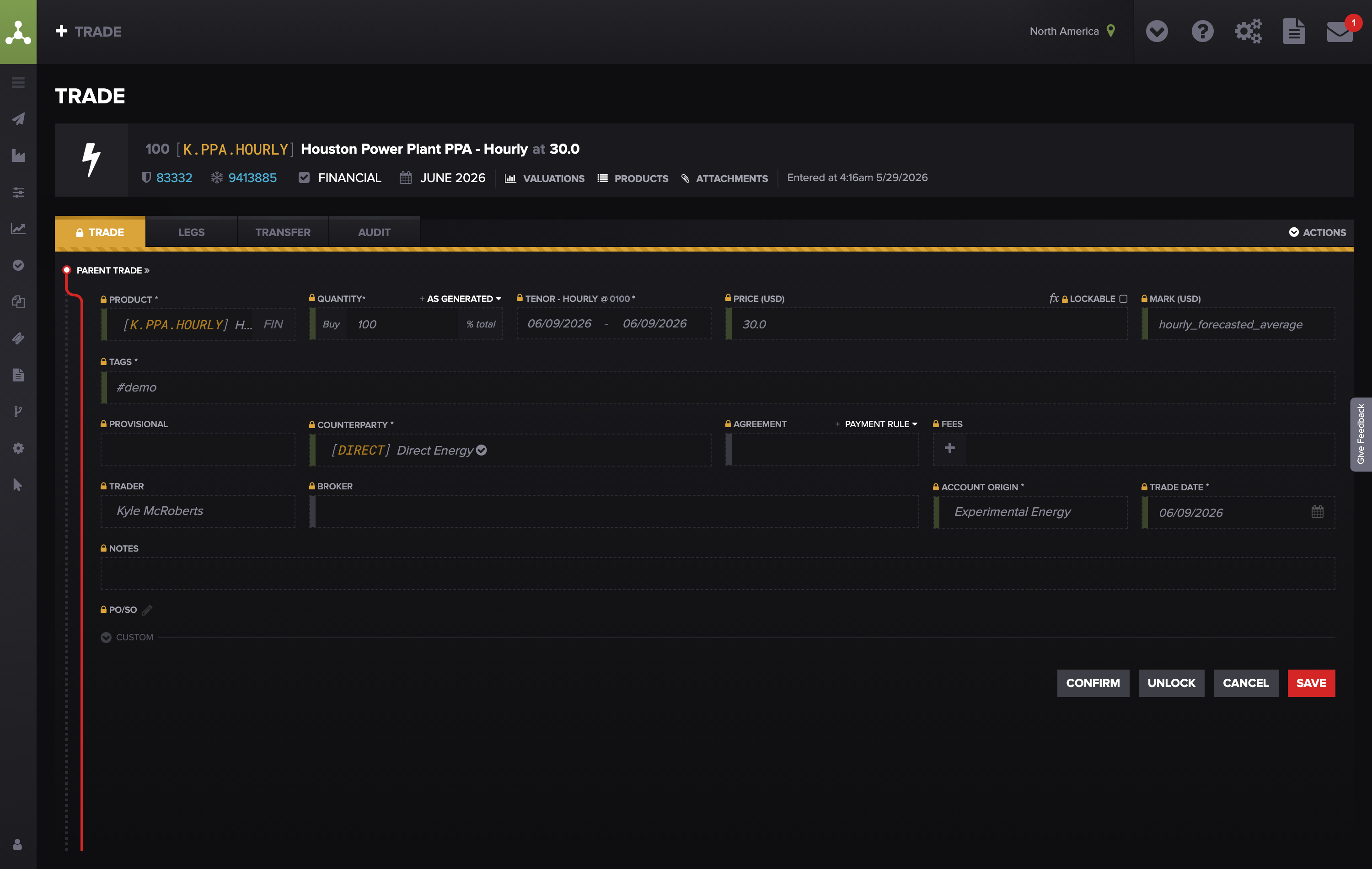Open VALUATIONS in trade header
1372x869 pixels.
(x=545, y=178)
